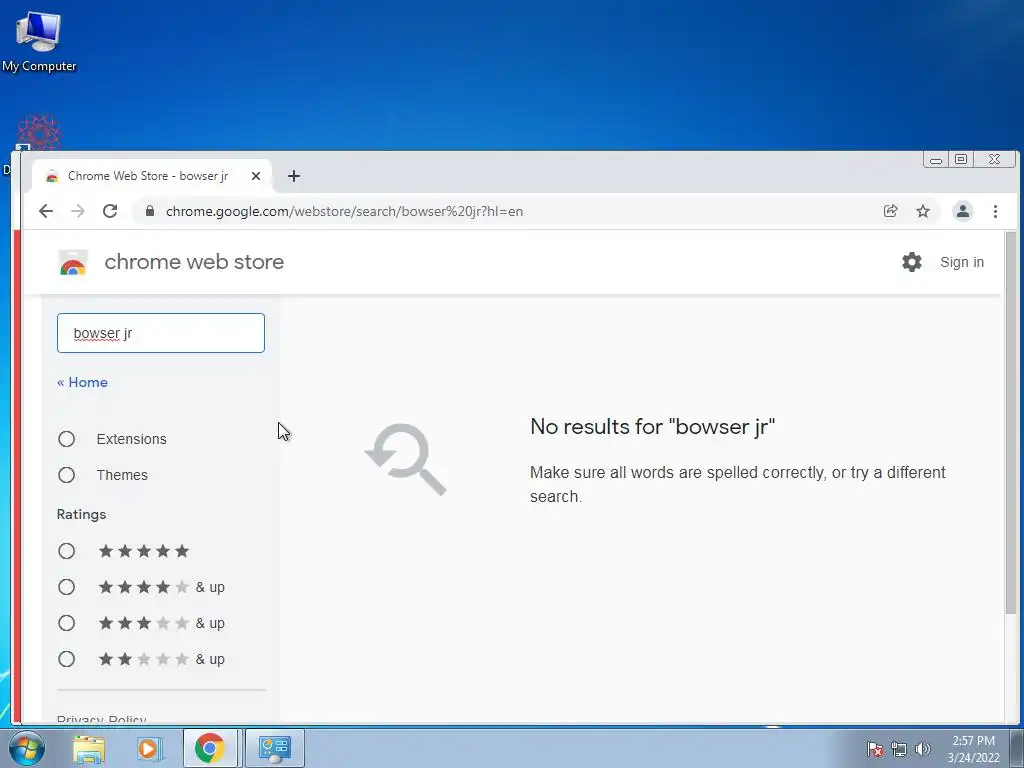Open File Explorer from the taskbar
Screen dimensions: 1024x768
[x=88, y=748]
